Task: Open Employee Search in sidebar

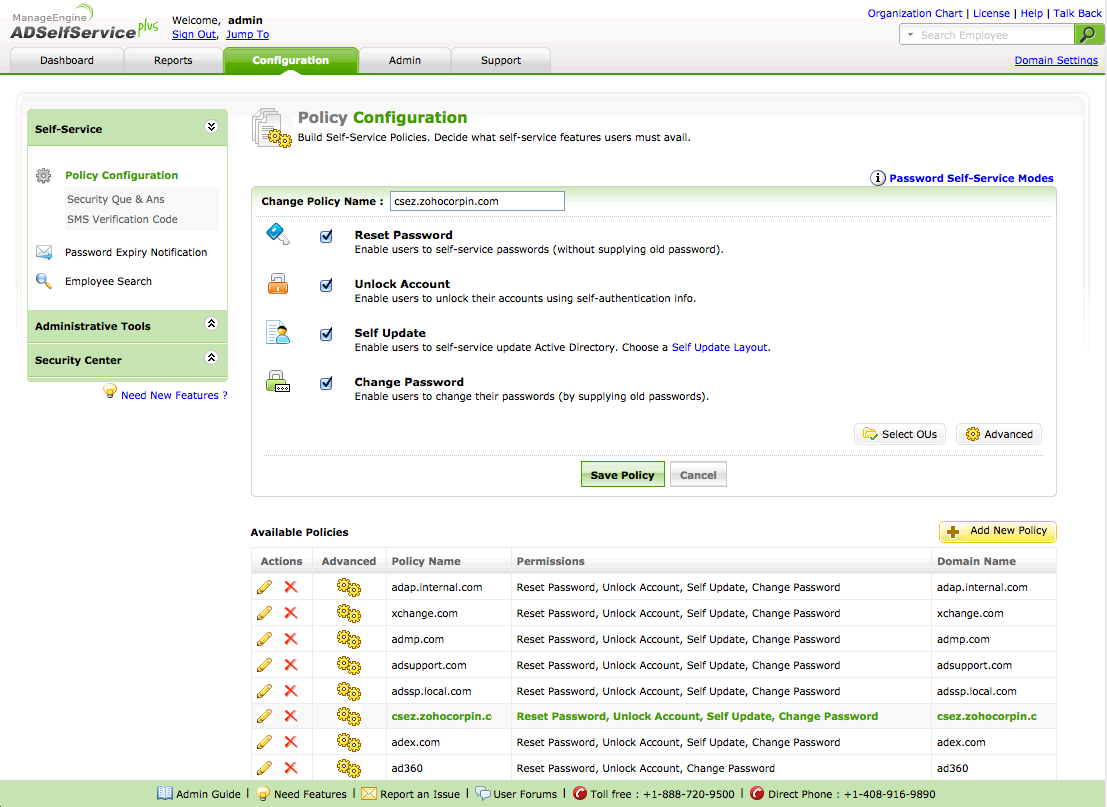Action: click(108, 281)
